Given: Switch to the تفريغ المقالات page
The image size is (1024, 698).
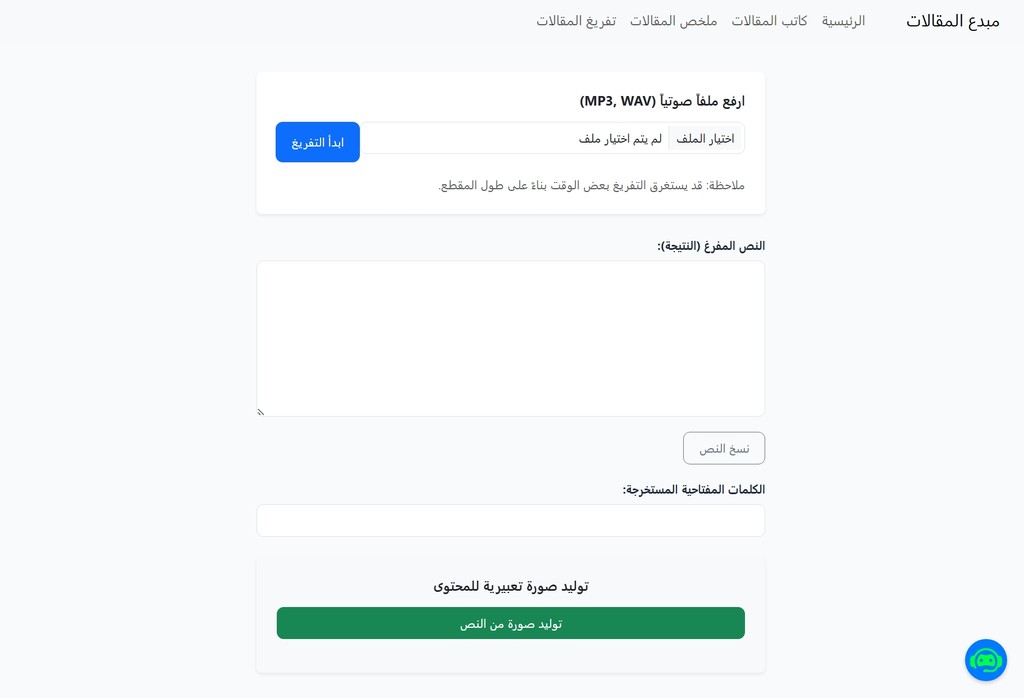Looking at the screenshot, I should pyautogui.click(x=576, y=21).
